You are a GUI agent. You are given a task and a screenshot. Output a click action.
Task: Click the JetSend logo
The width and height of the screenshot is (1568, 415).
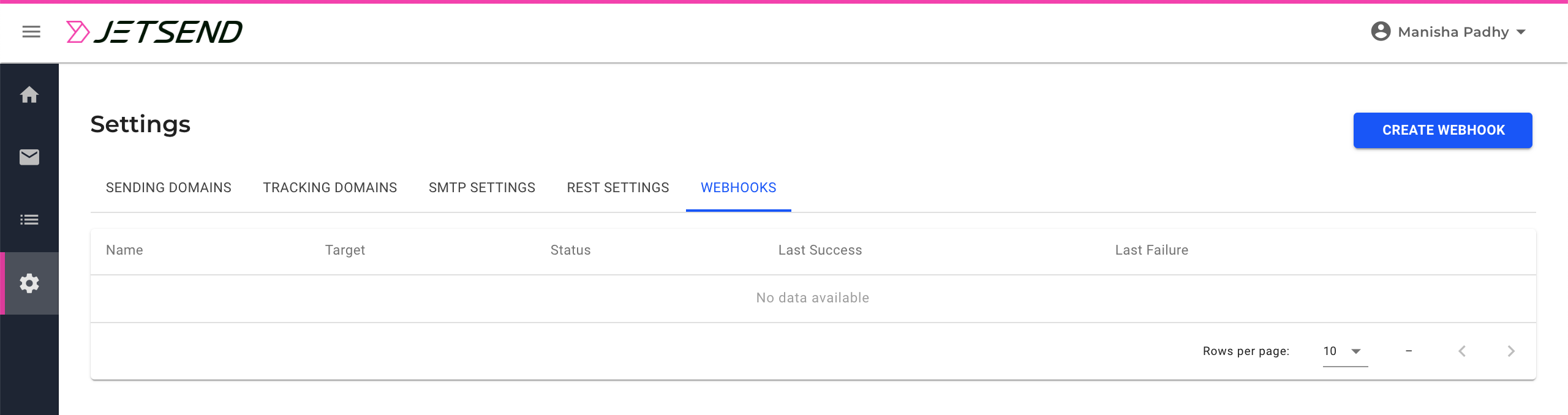pyautogui.click(x=154, y=32)
